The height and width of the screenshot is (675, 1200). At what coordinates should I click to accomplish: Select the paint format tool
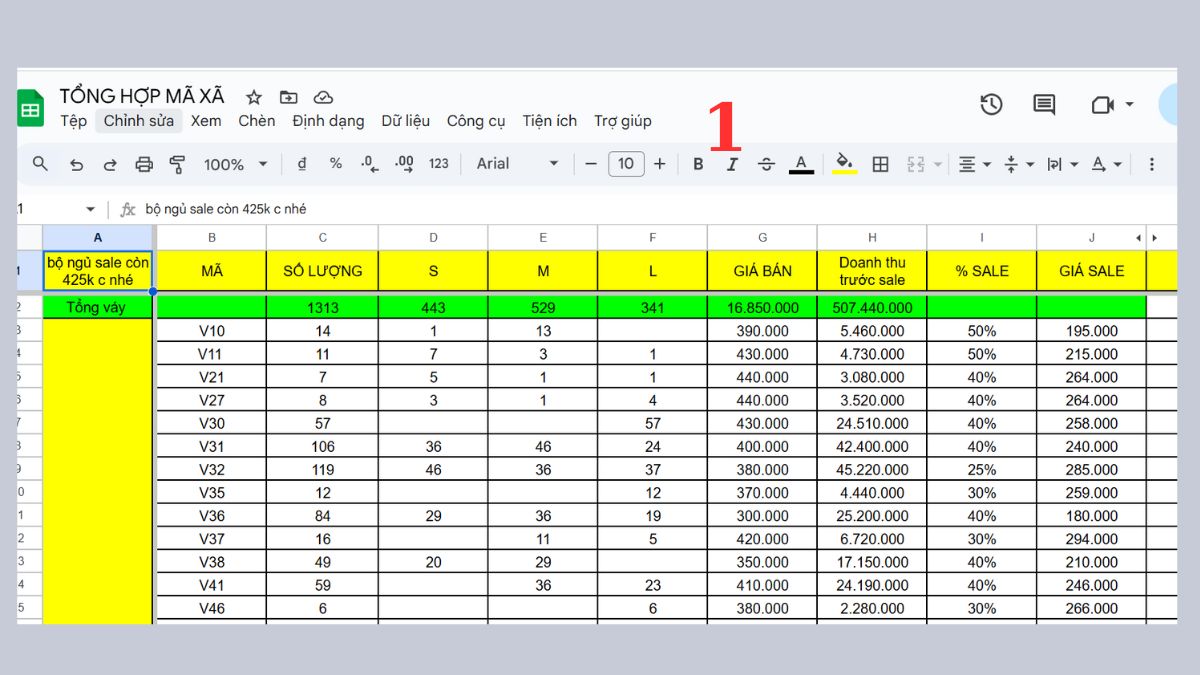coord(178,164)
